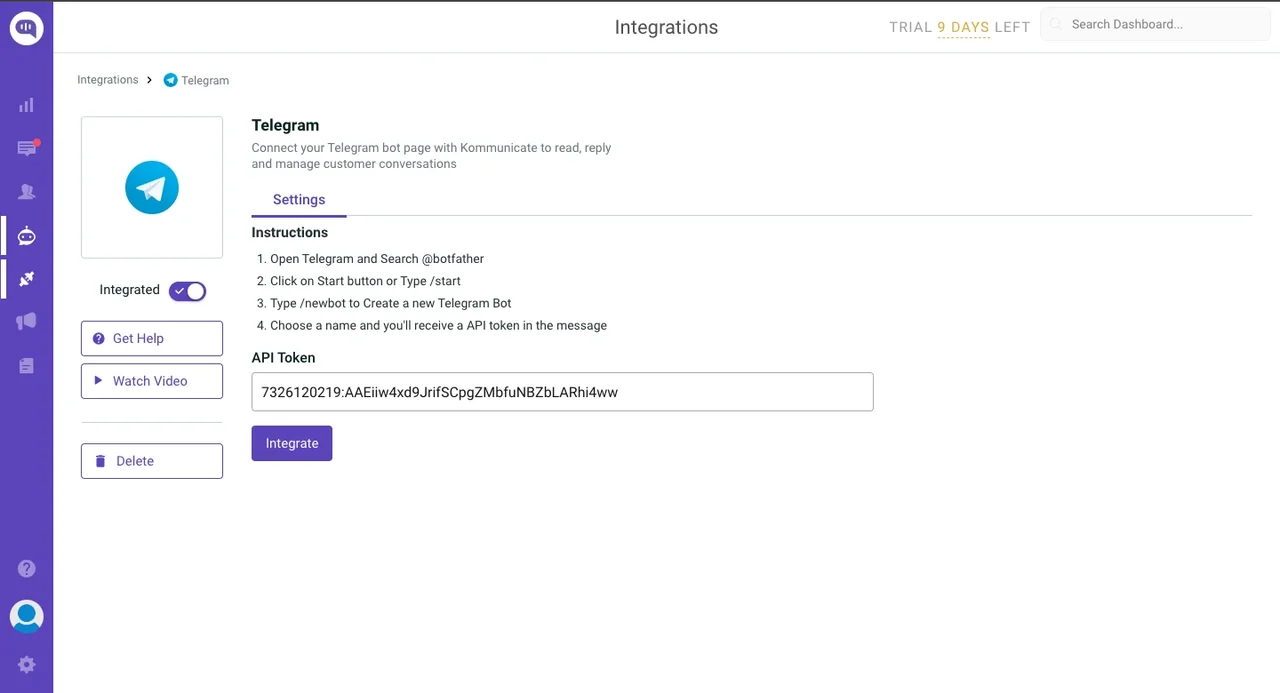Viewport: 1280px width, 693px height.
Task: Click the Integrate button
Action: pyautogui.click(x=292, y=443)
